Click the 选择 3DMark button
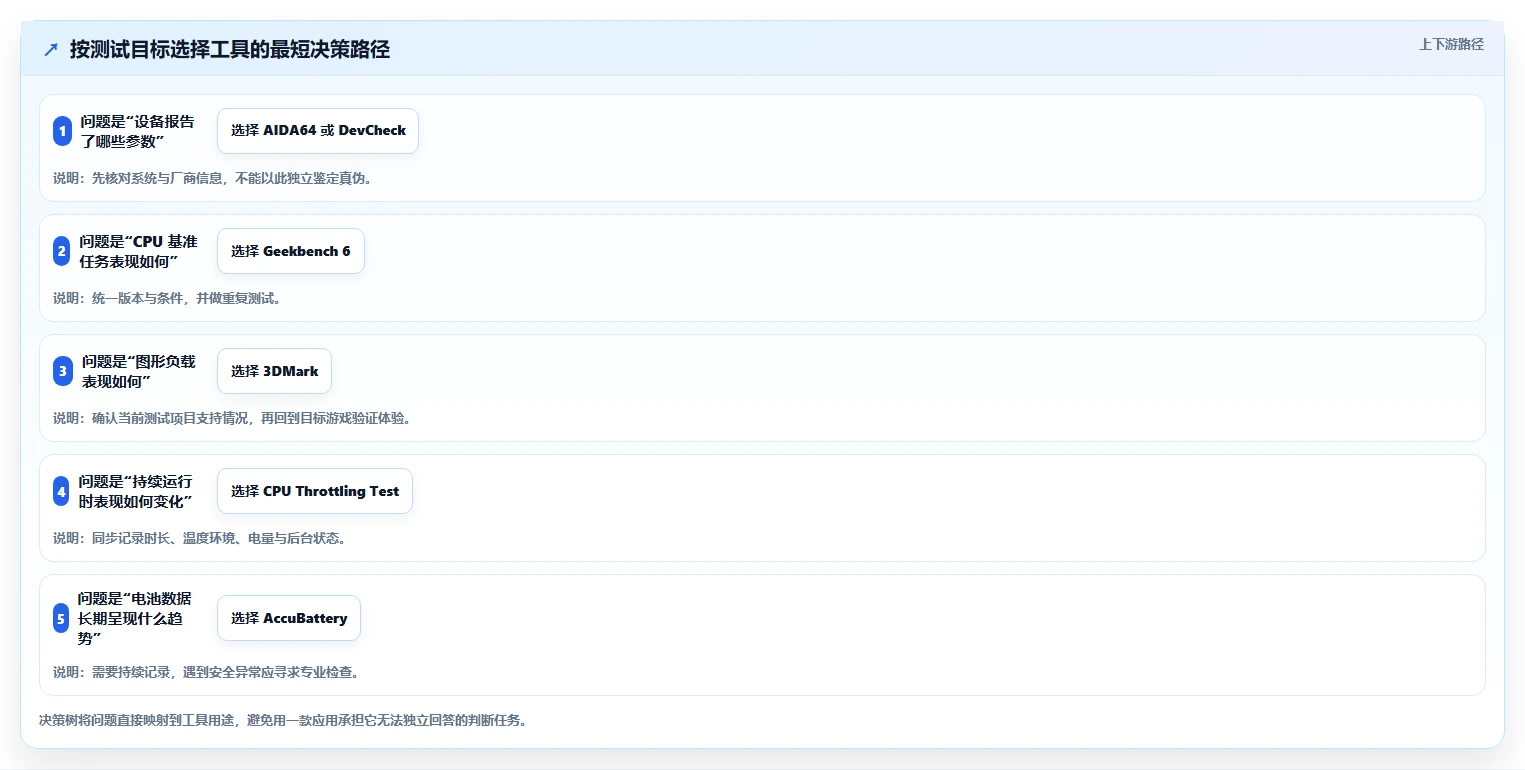 click(274, 371)
